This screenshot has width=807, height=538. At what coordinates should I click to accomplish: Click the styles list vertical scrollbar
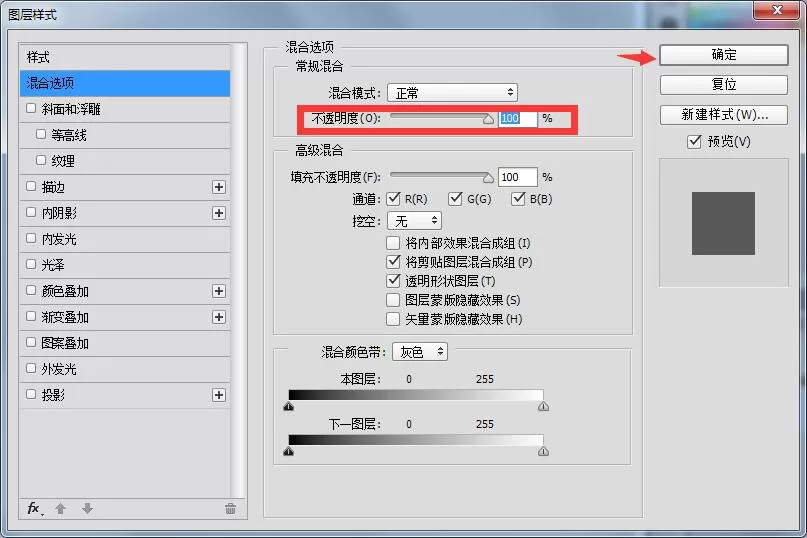tap(237, 270)
